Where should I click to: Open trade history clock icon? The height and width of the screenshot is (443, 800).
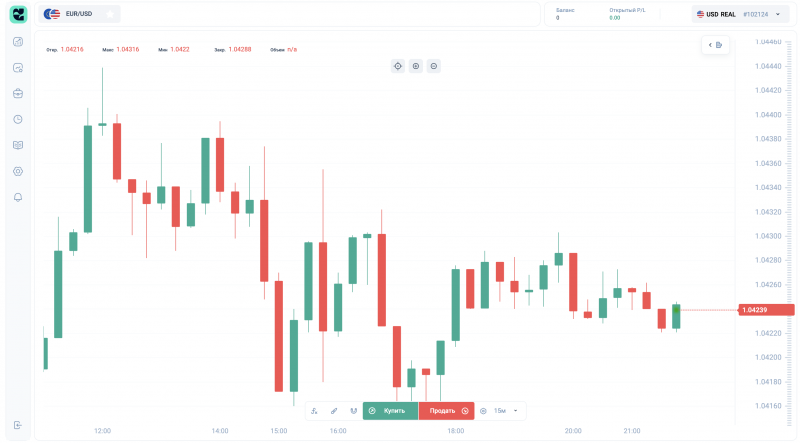point(18,119)
